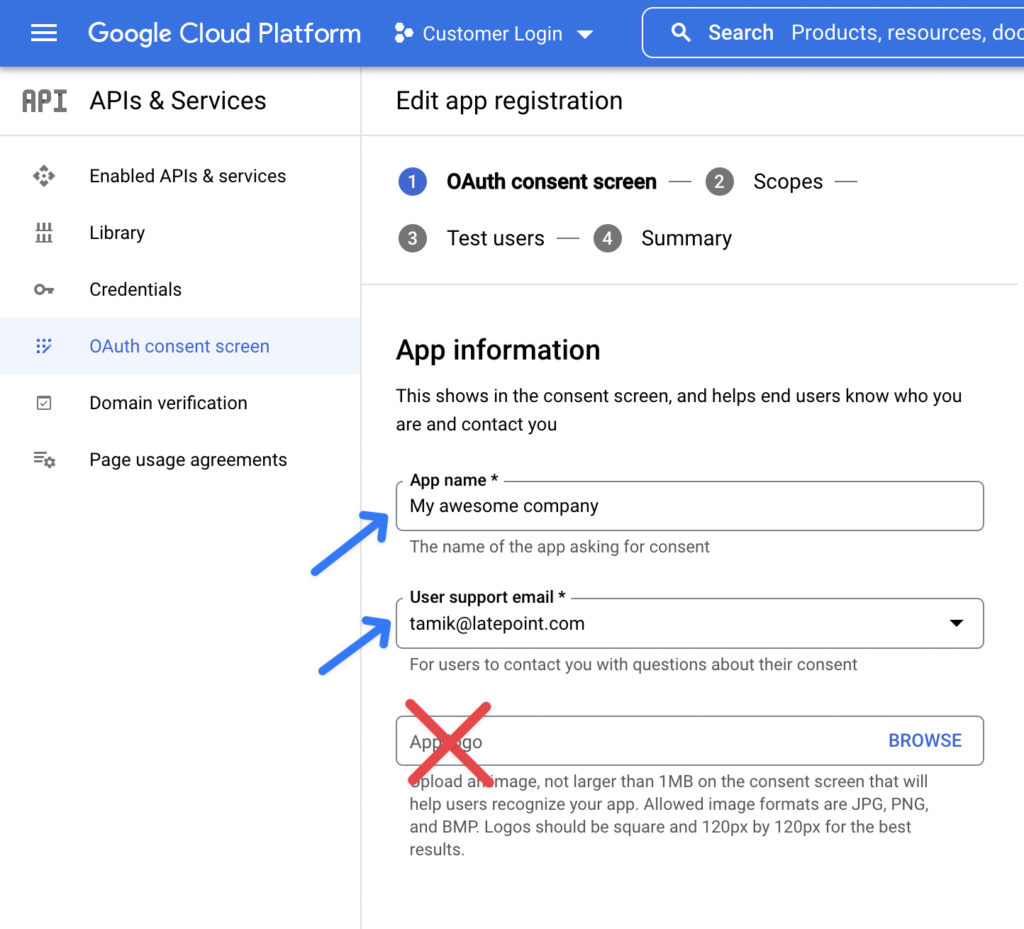
Task: Open the Customer Login project selector
Action: pos(493,32)
